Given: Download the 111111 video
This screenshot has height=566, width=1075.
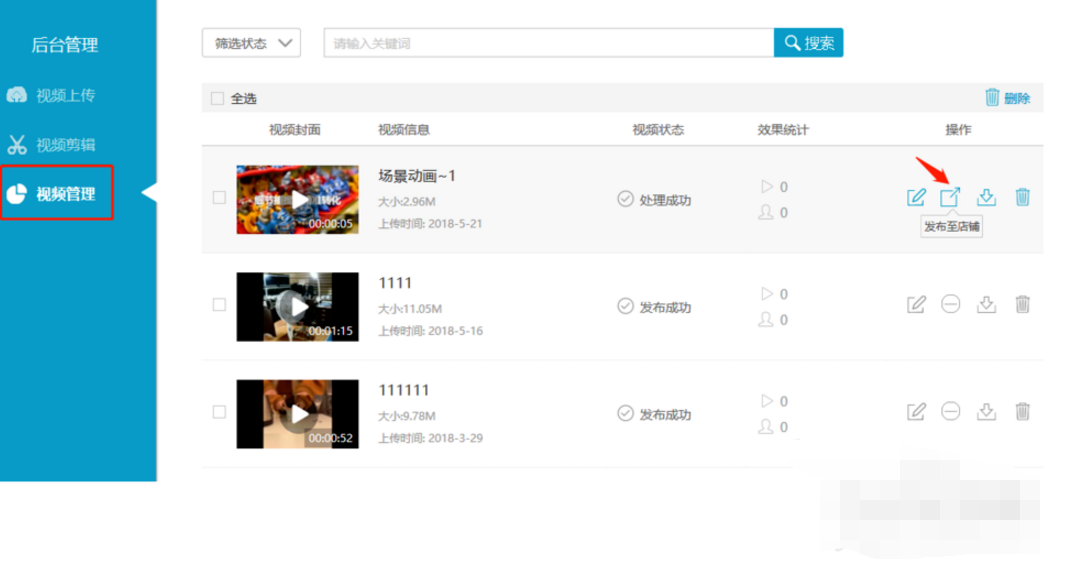Looking at the screenshot, I should click(x=987, y=412).
